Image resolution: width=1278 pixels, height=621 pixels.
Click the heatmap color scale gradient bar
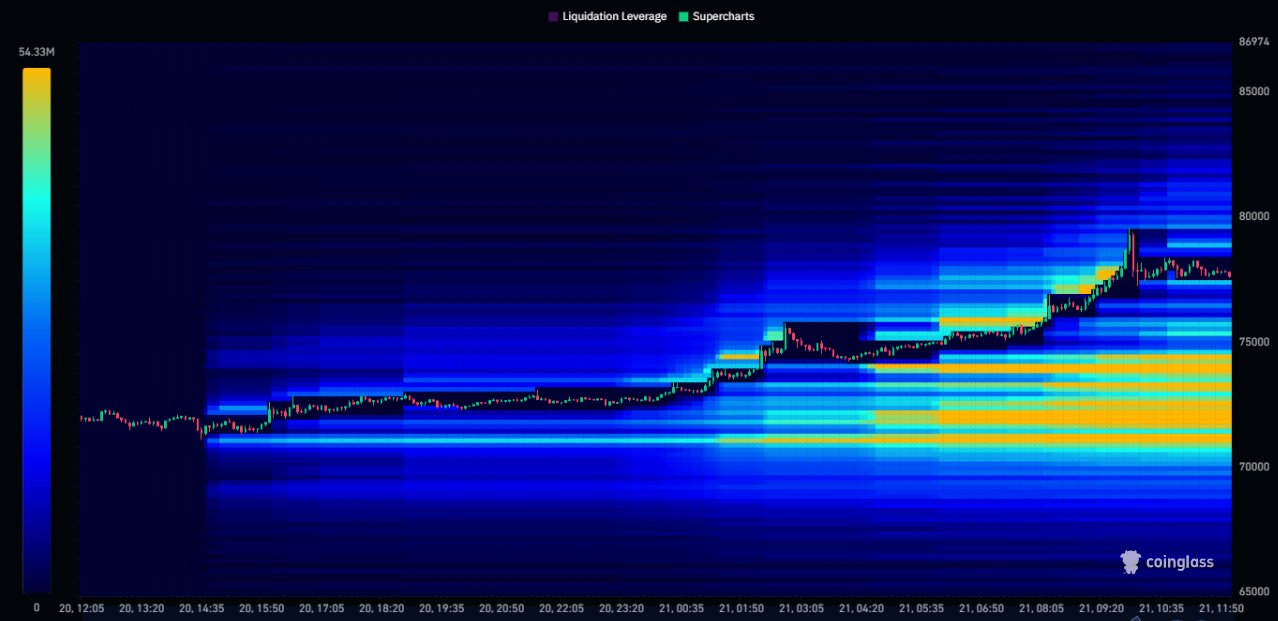(37, 330)
